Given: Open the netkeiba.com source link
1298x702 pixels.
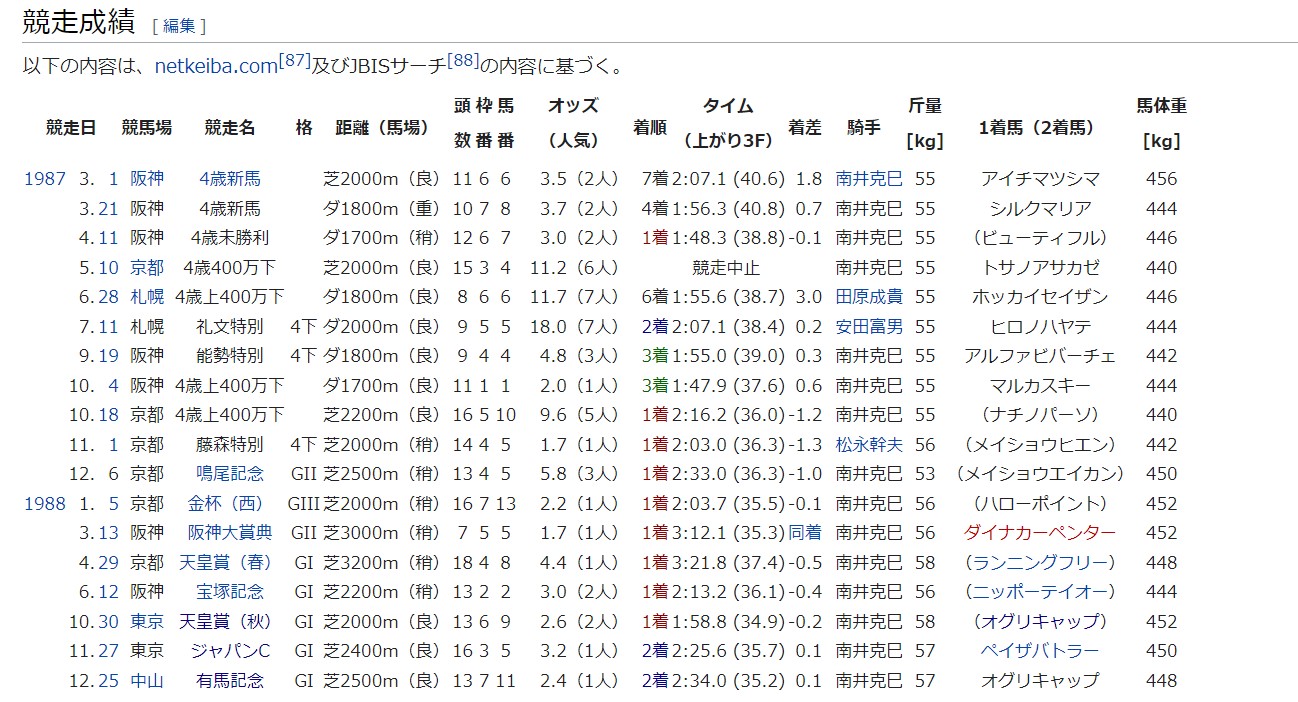Looking at the screenshot, I should [215, 67].
